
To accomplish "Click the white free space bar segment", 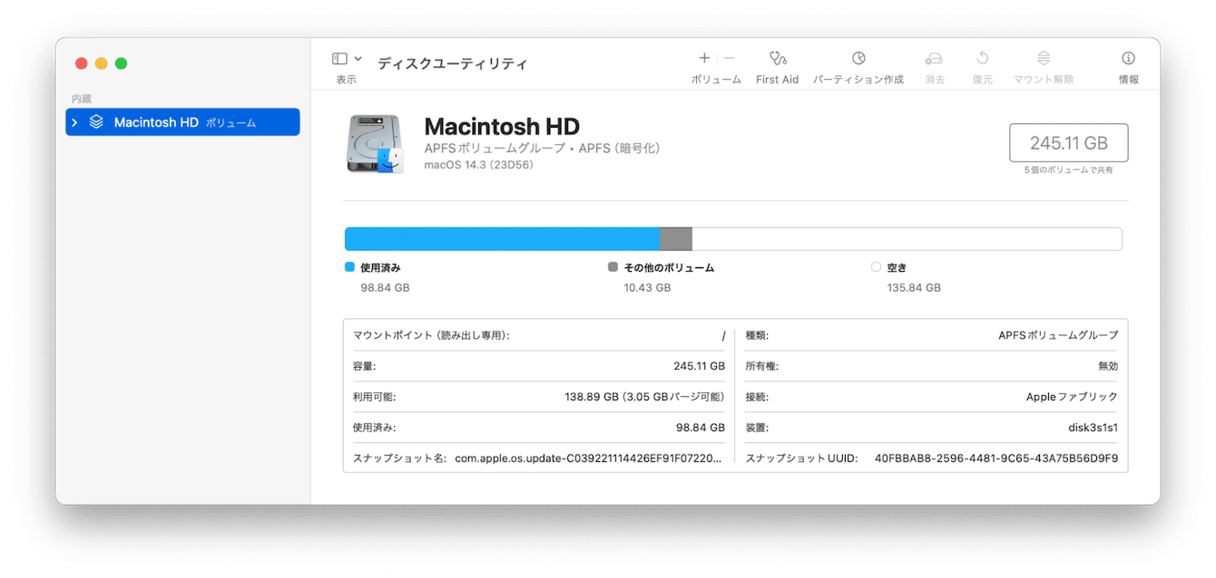I will (906, 239).
